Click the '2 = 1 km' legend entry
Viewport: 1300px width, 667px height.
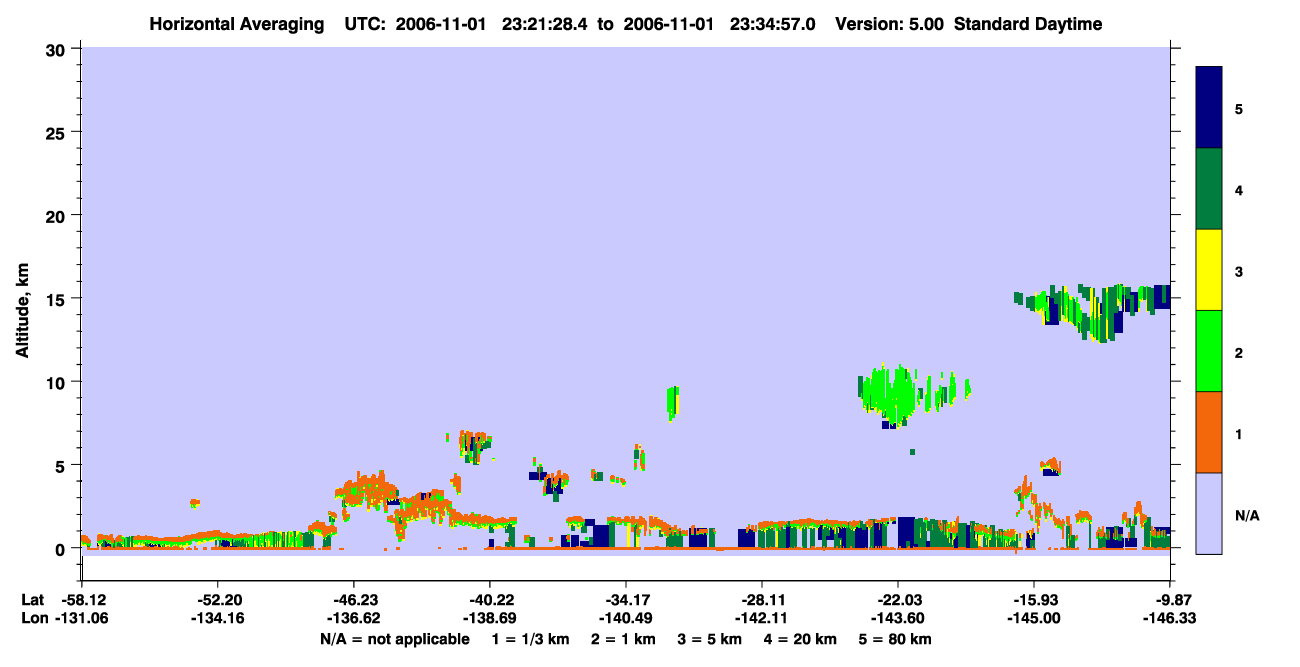[x=623, y=639]
